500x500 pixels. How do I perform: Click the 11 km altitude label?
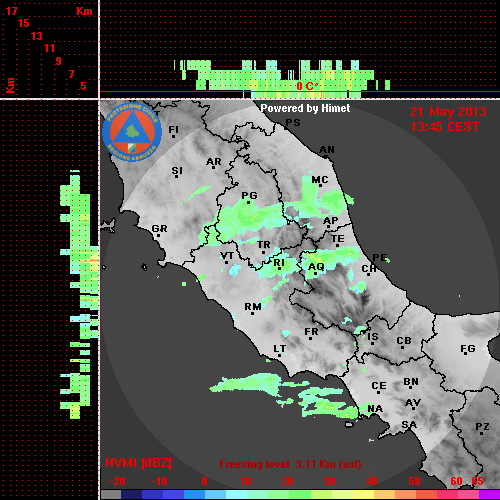(49, 48)
